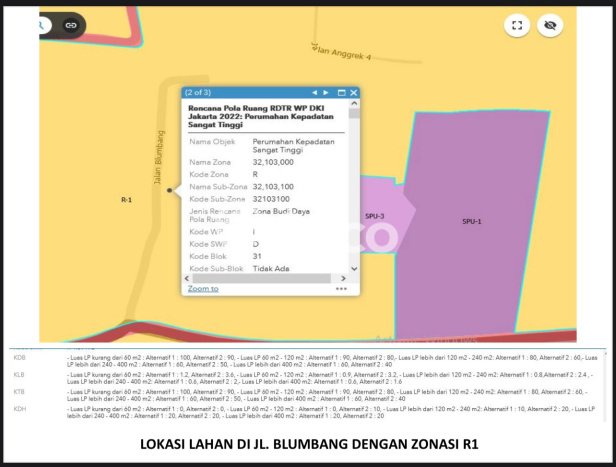Click popup scroll up arrow

(354, 103)
